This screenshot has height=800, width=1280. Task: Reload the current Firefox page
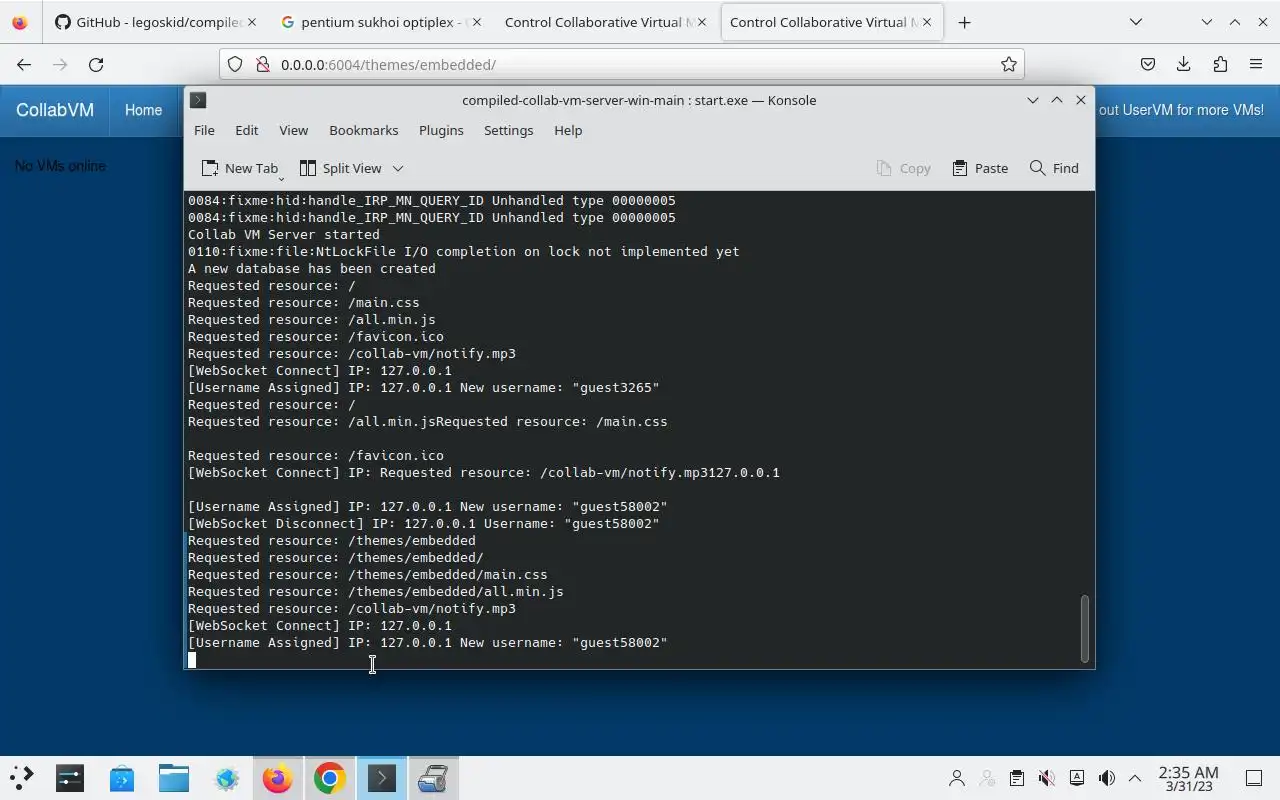[x=96, y=64]
